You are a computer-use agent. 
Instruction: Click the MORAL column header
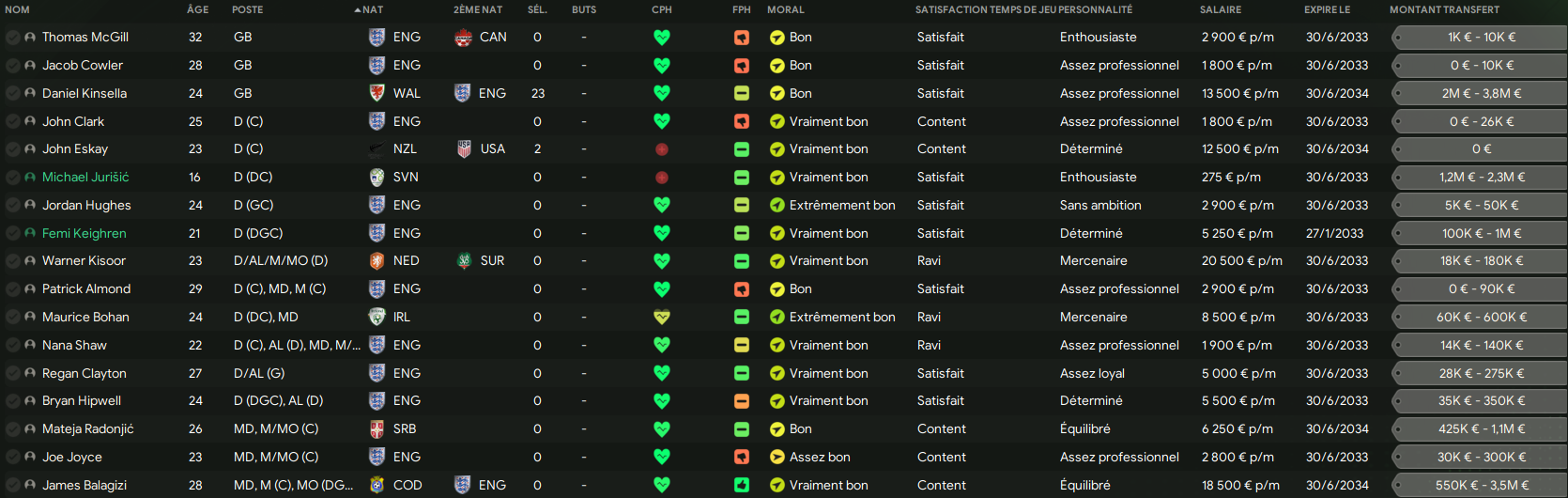coord(786,9)
